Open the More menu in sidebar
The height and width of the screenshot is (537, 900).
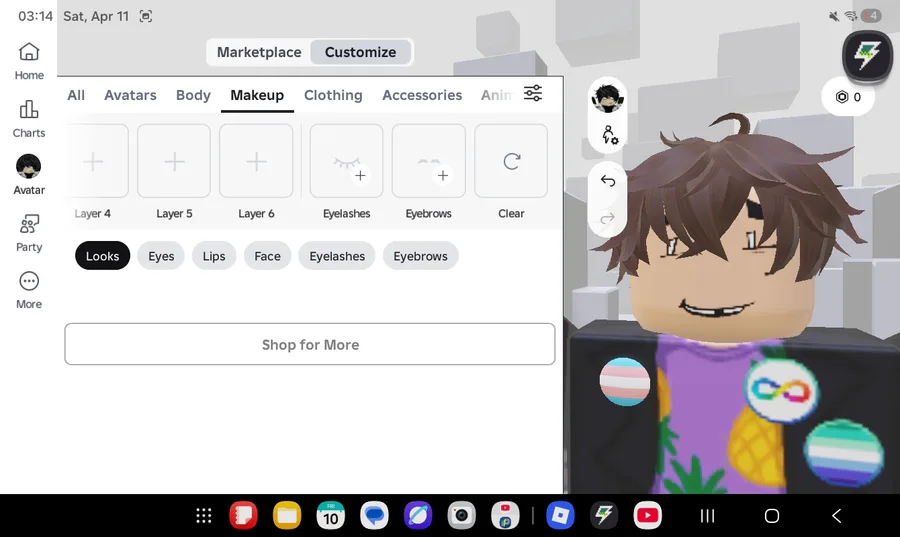[x=29, y=290]
